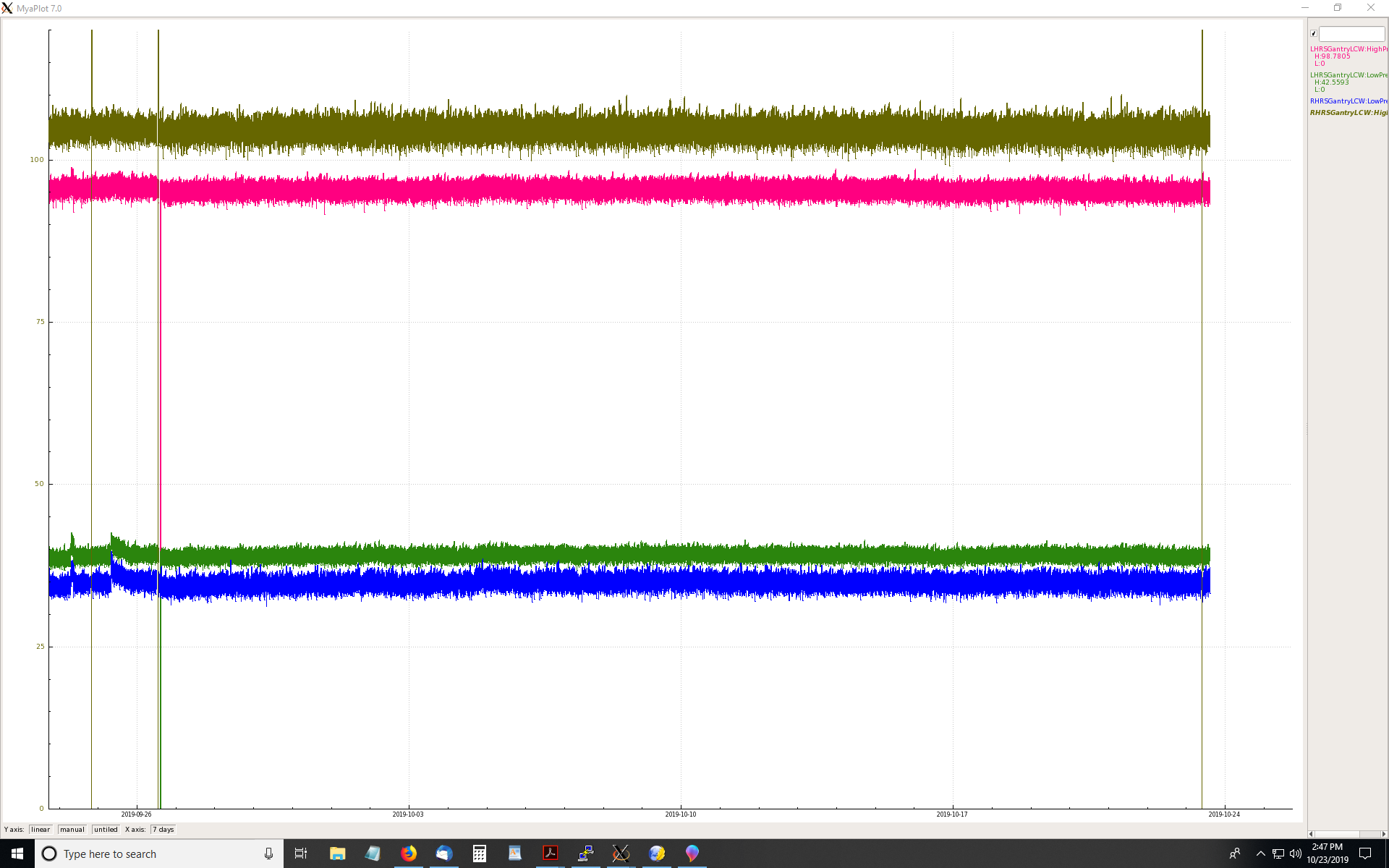
Task: Click the 2019-09-26 X-axis date label
Action: click(x=136, y=814)
